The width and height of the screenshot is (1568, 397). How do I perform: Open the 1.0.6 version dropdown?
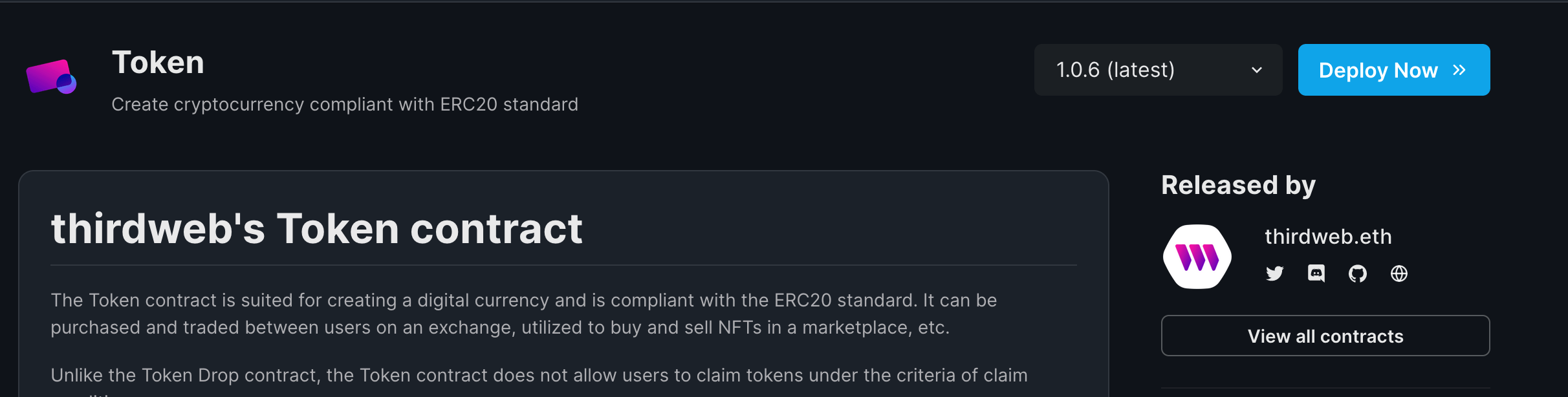pos(1157,70)
